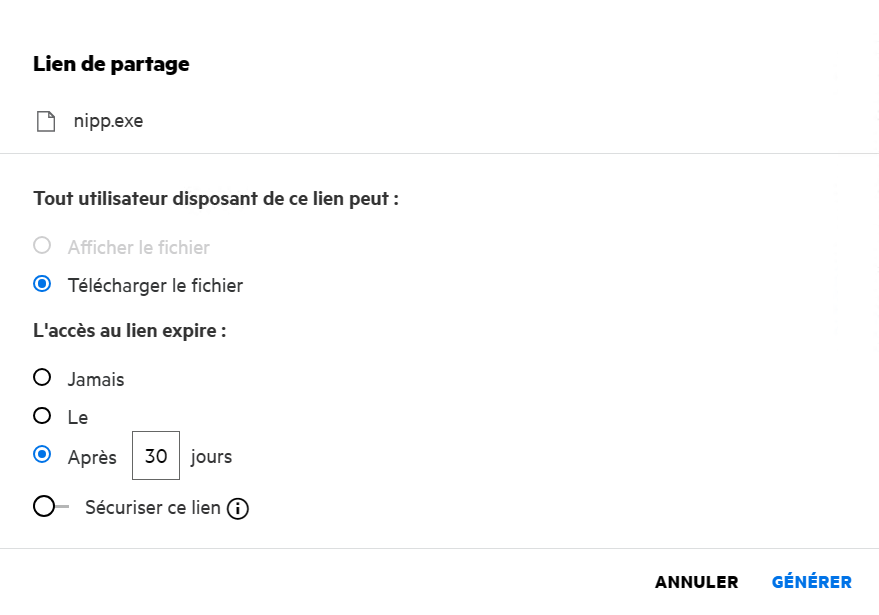The width and height of the screenshot is (879, 615).
Task: Choose the Jamais expiration radio button
Action: click(42, 378)
